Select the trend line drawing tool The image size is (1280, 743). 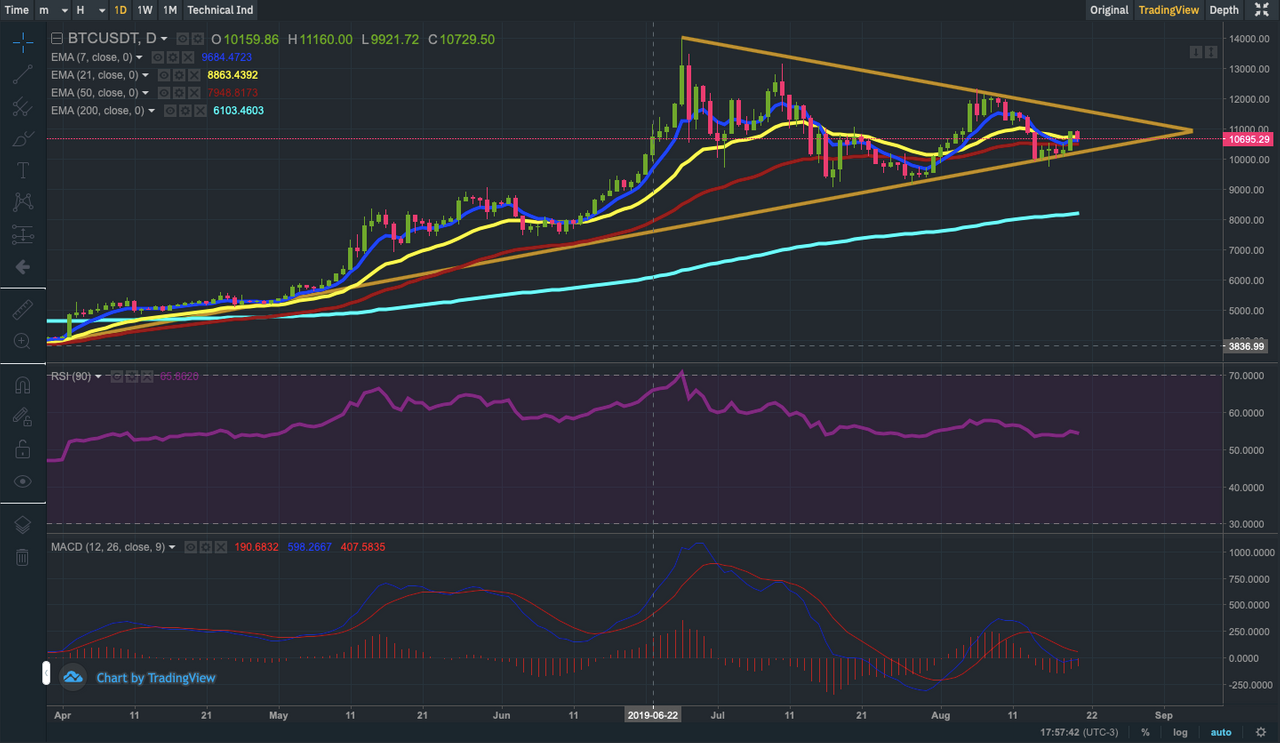point(22,74)
